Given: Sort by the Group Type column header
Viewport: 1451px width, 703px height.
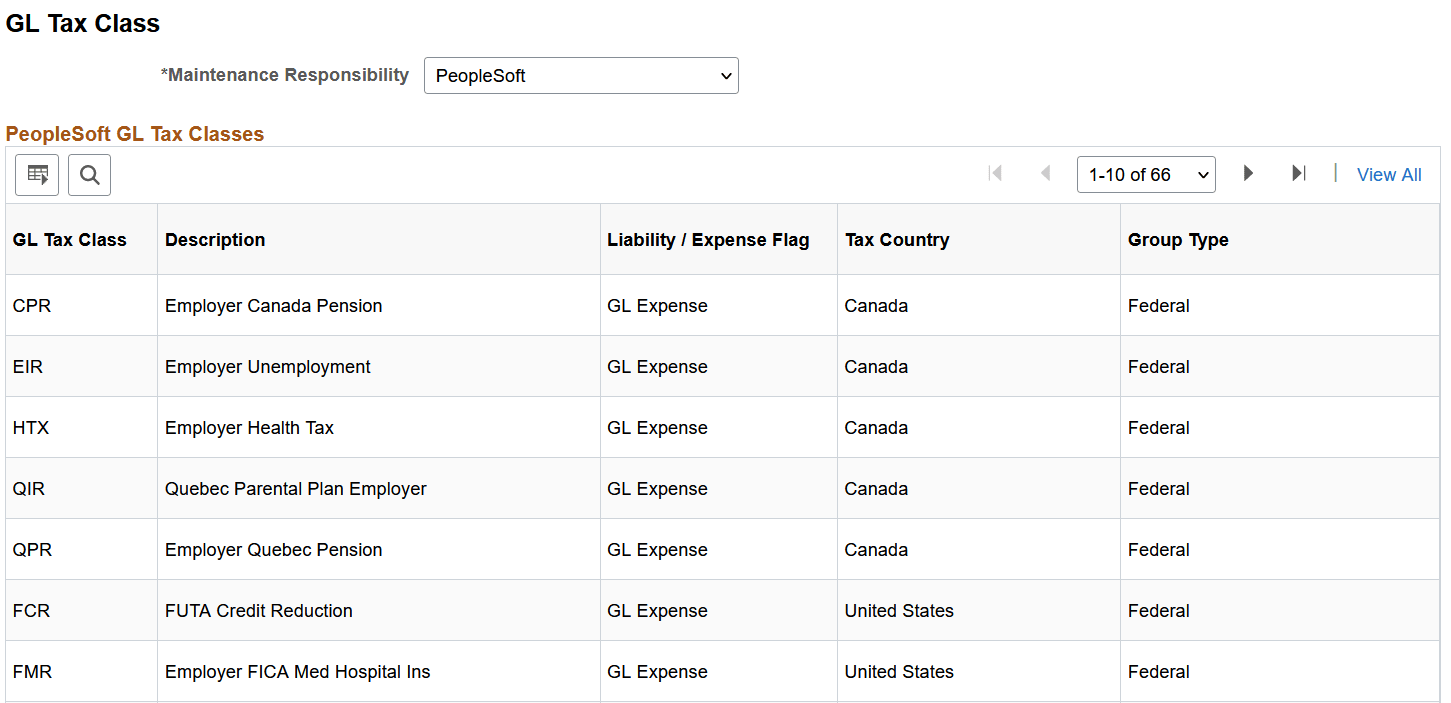Looking at the screenshot, I should [x=1178, y=239].
